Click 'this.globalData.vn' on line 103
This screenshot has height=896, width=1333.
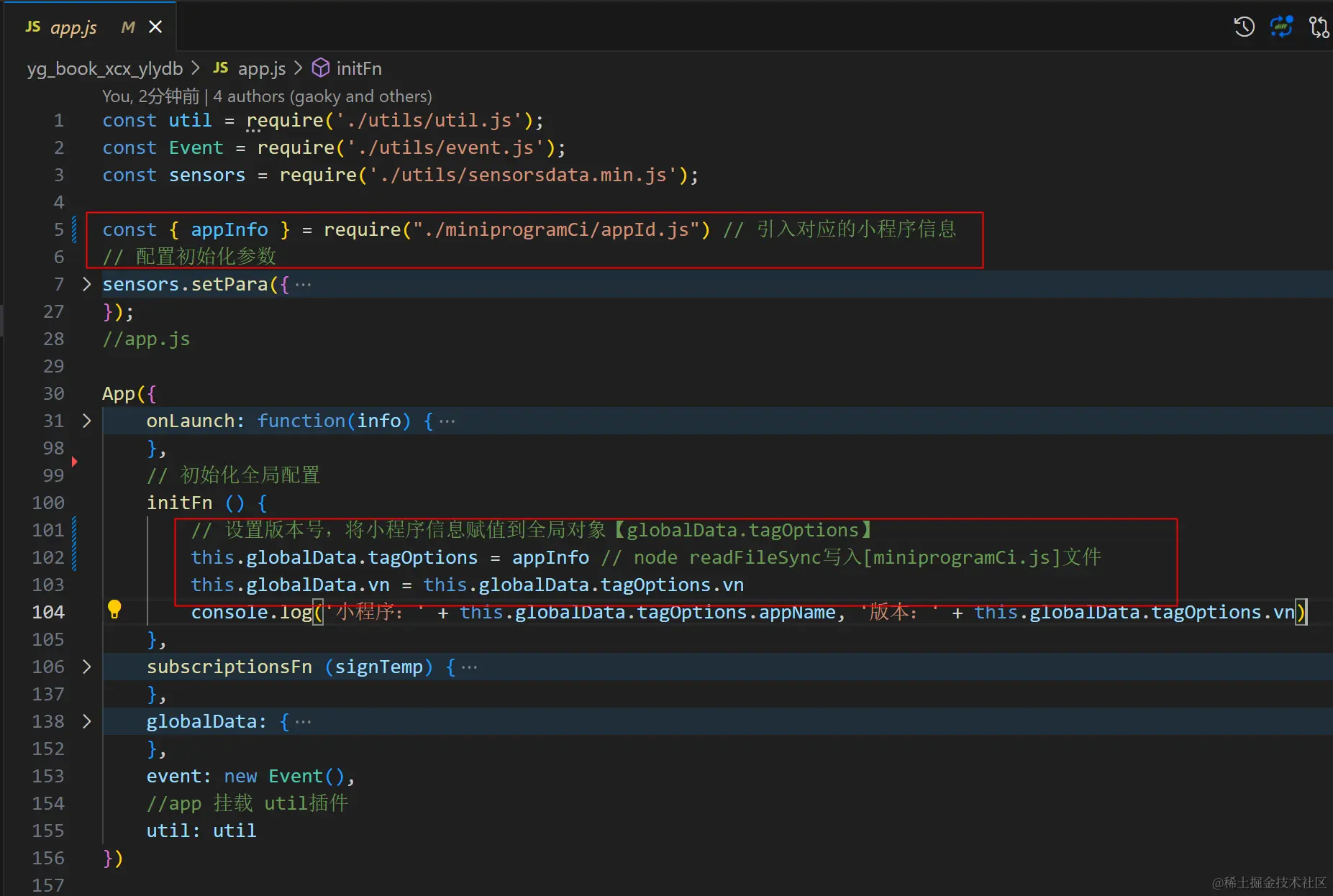pyautogui.click(x=290, y=585)
